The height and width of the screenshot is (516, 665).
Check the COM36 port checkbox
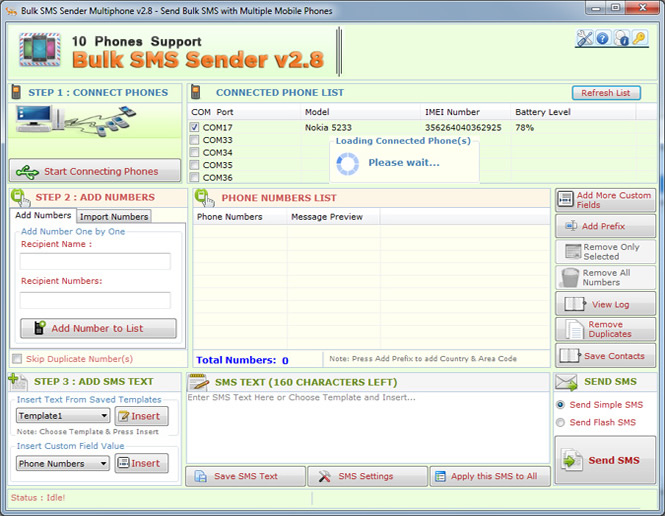coord(194,177)
